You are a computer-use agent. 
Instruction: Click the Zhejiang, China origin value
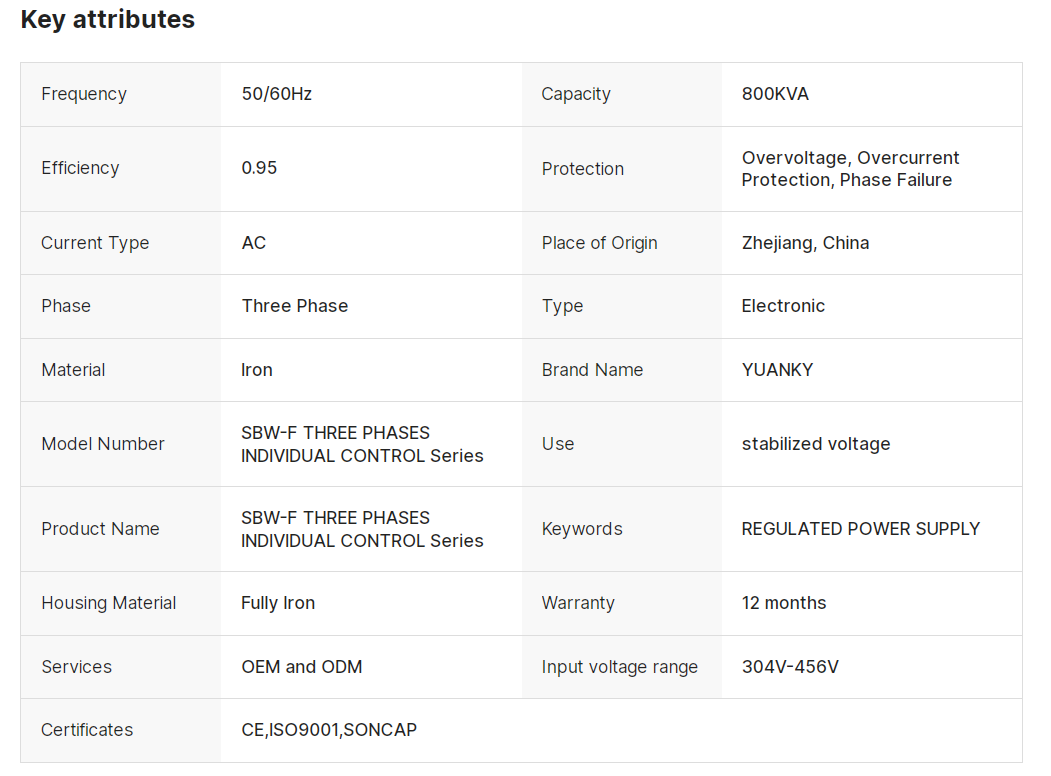point(805,243)
